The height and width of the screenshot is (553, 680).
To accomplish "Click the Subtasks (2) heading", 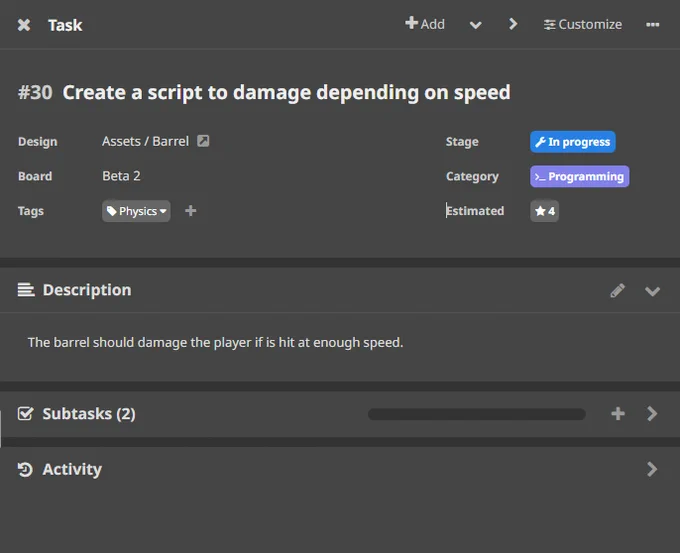I will [89, 414].
